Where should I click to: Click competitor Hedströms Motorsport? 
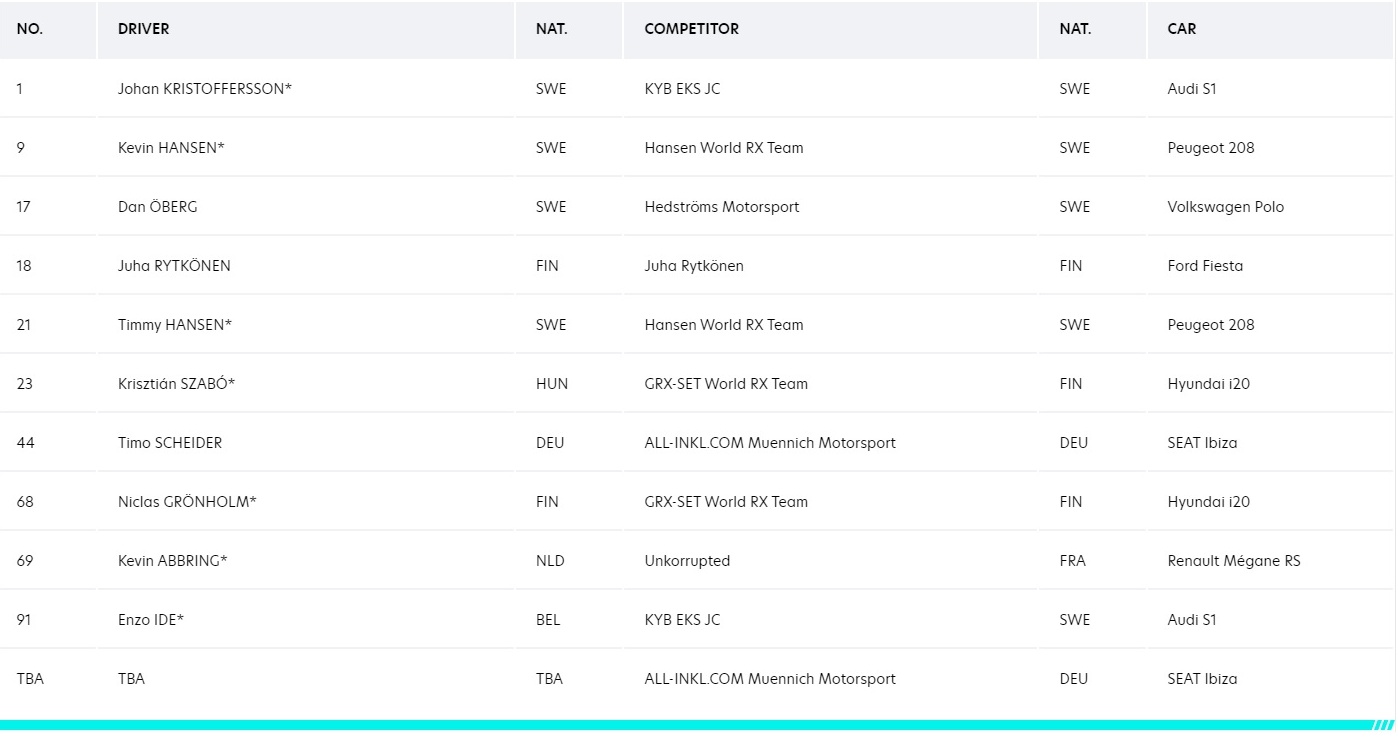[722, 206]
